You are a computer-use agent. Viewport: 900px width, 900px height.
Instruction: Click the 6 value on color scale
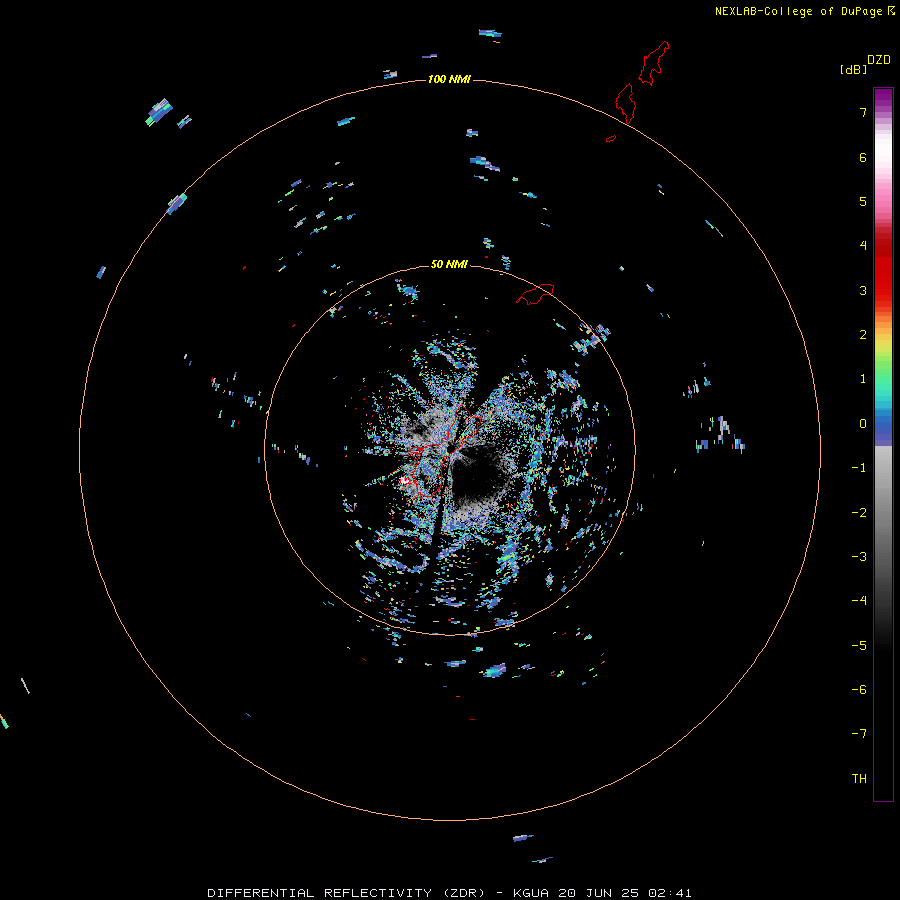[863, 157]
